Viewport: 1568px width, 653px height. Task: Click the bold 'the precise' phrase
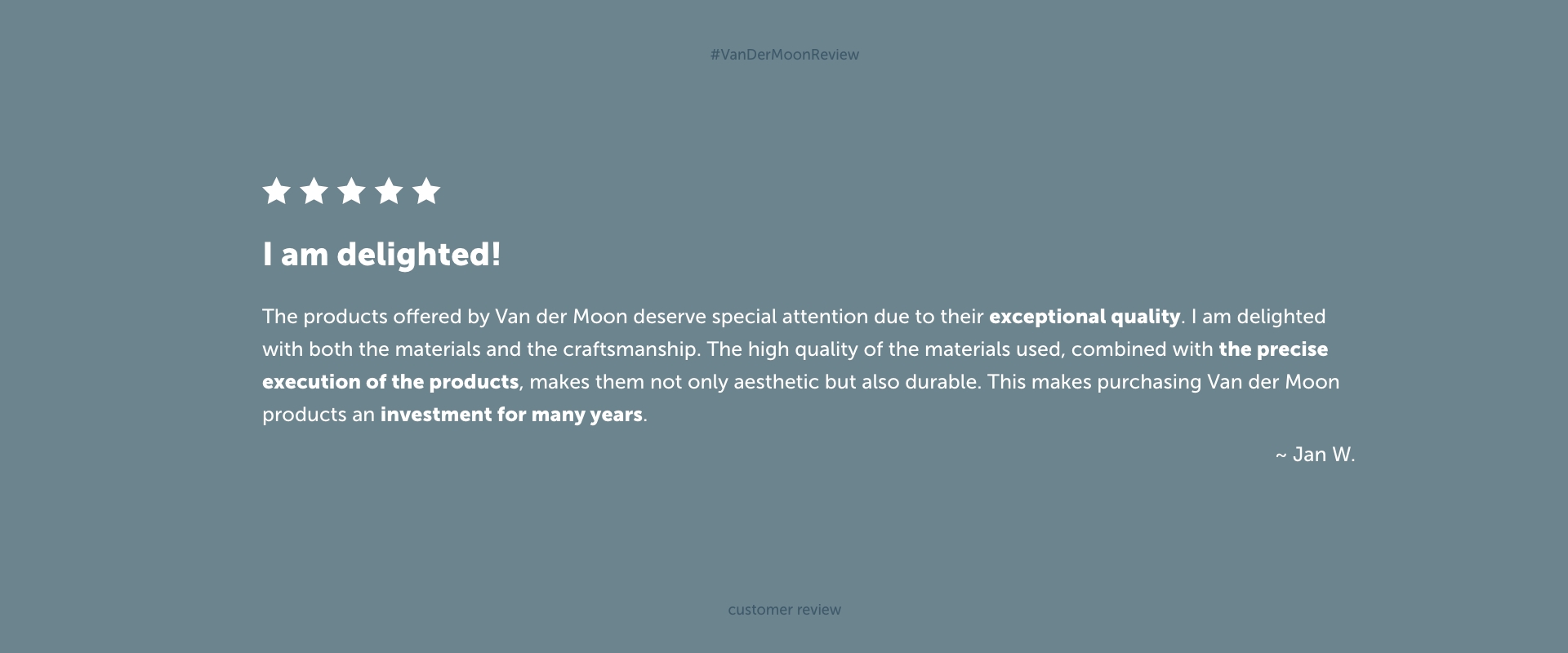(1273, 349)
